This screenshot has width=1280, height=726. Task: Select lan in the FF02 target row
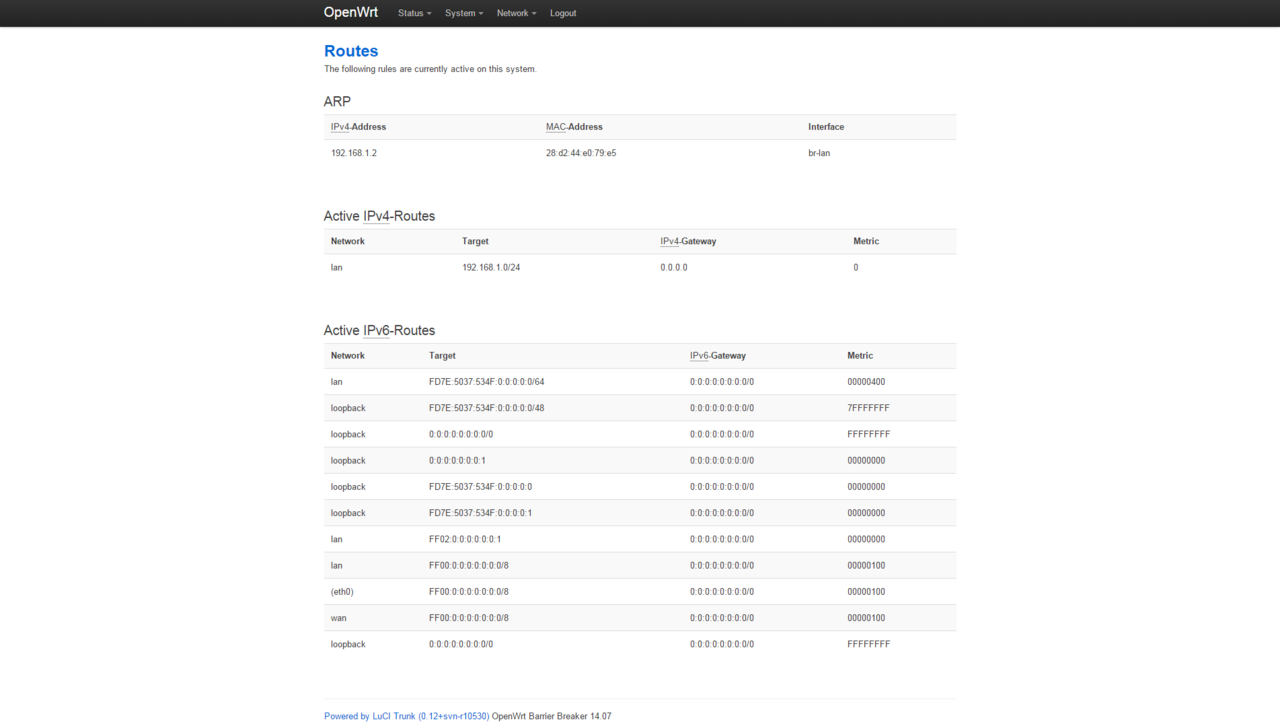(337, 539)
